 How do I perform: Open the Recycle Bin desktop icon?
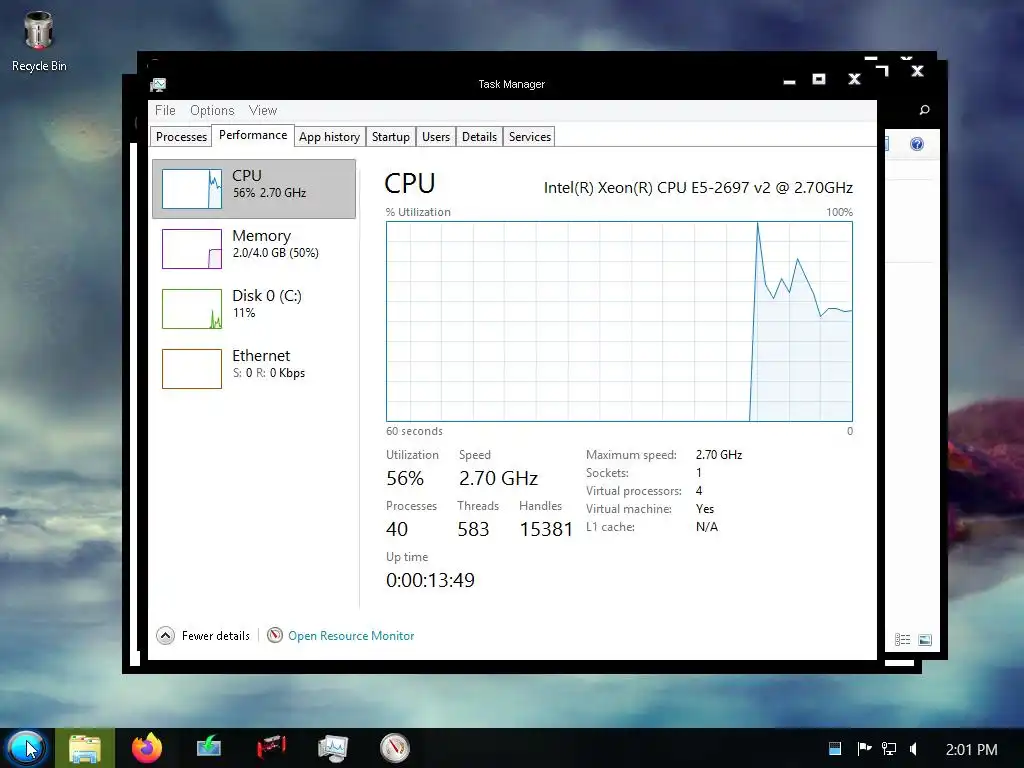coord(39,40)
